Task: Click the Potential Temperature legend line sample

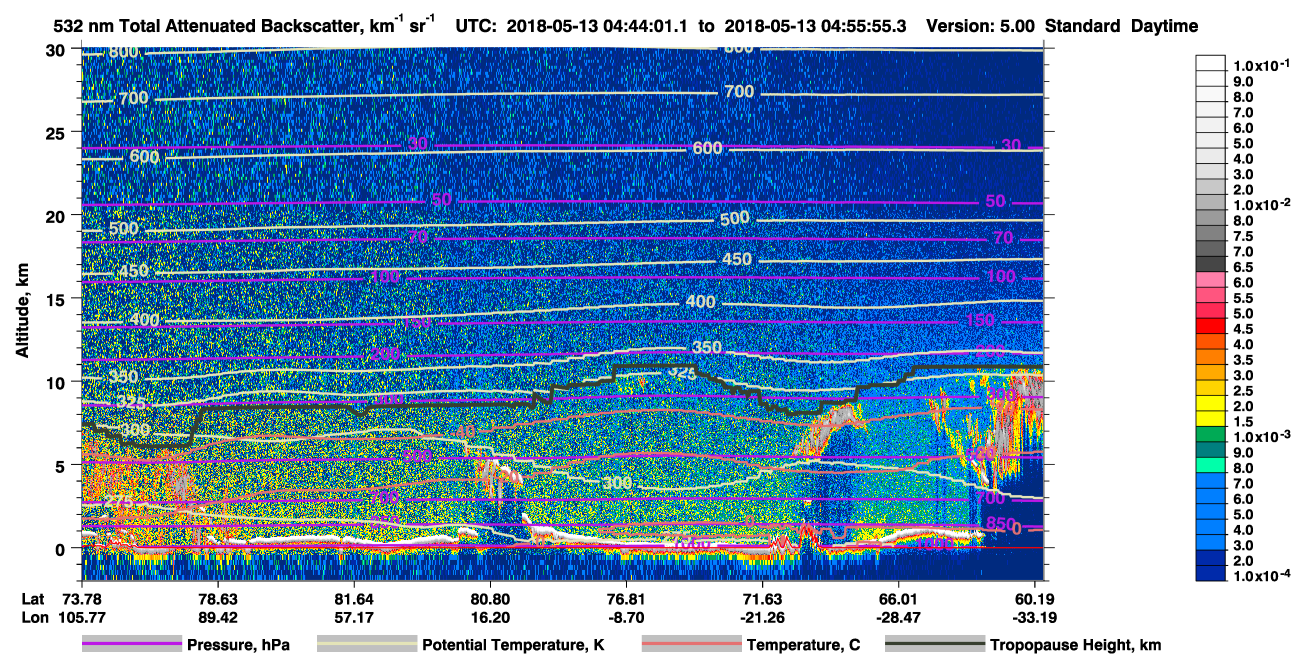Action: [366, 645]
